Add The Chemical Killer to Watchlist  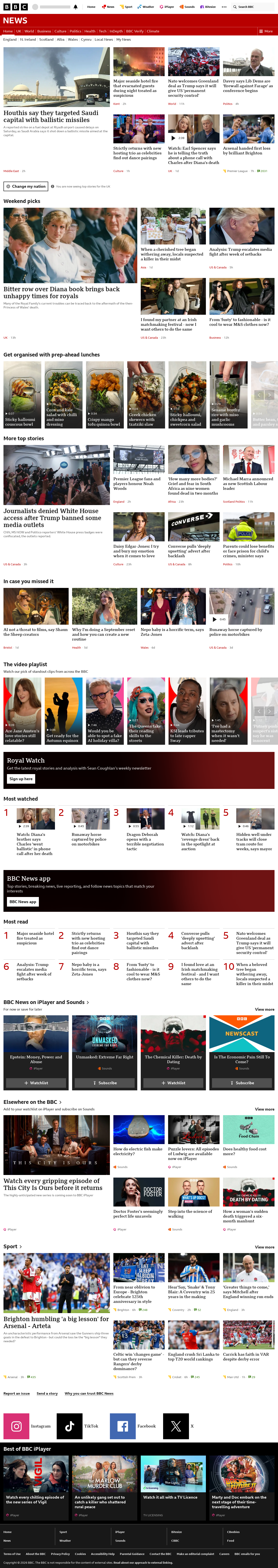pyautogui.click(x=173, y=1083)
